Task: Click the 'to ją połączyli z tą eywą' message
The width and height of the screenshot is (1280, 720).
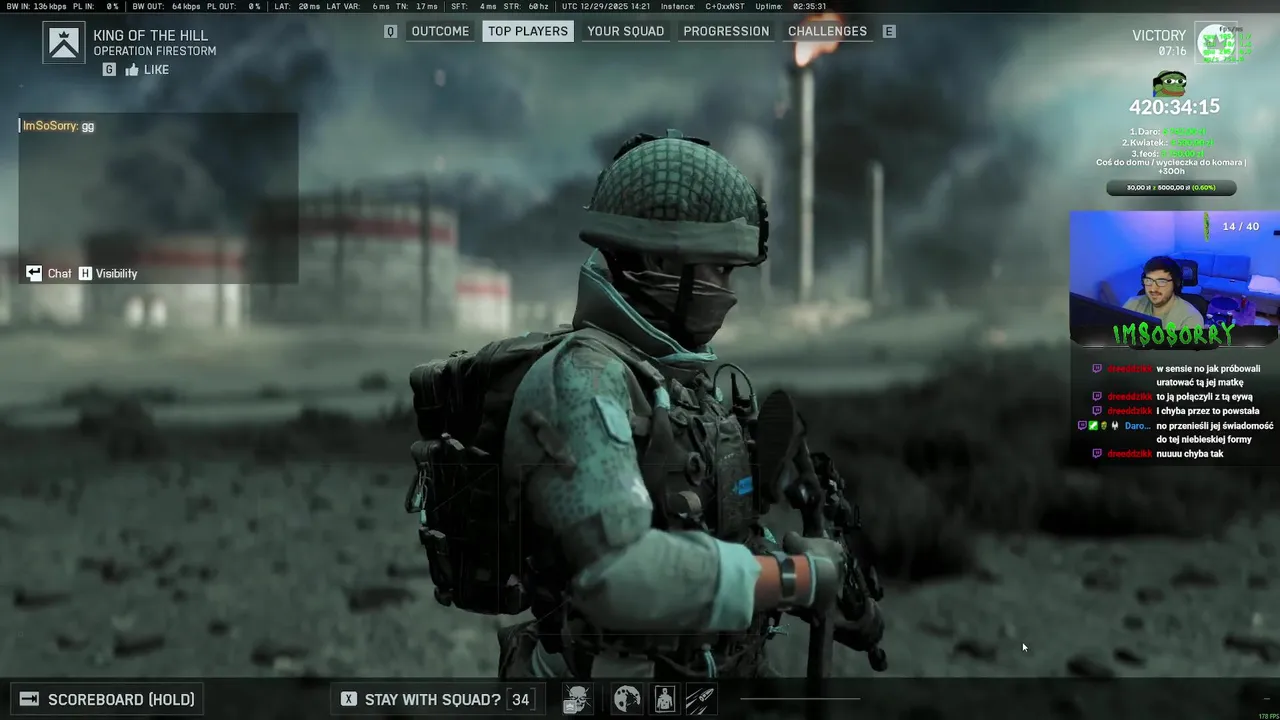Action: (1204, 397)
